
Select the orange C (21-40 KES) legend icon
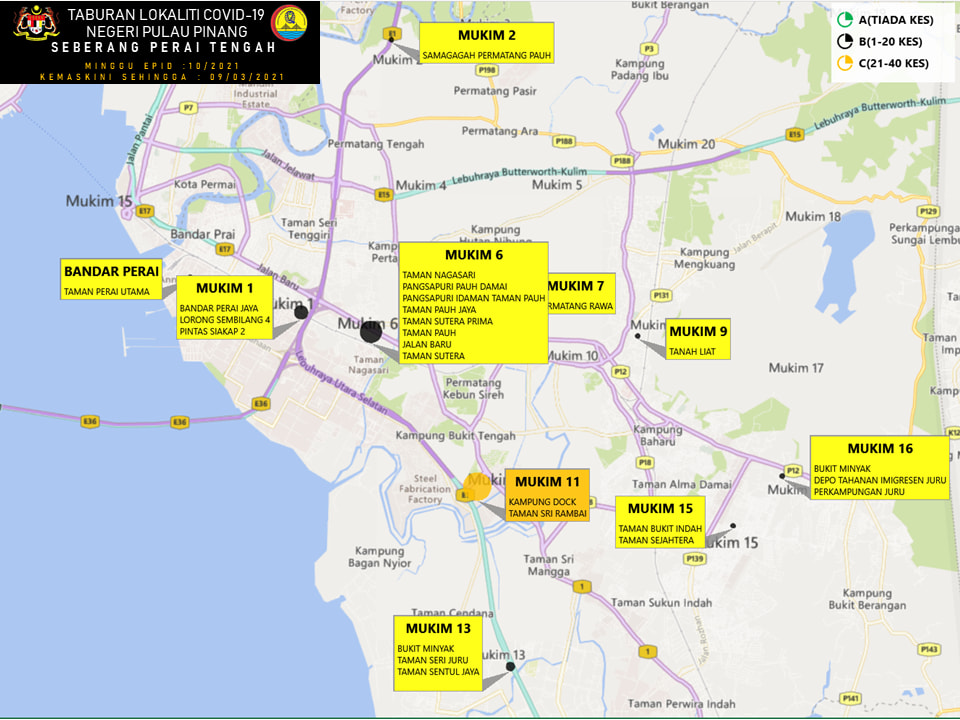click(845, 63)
